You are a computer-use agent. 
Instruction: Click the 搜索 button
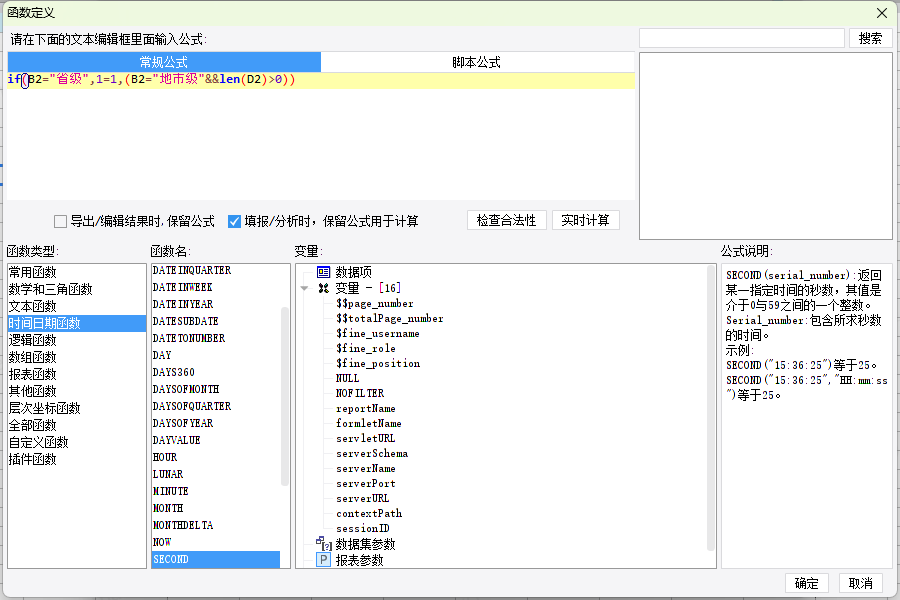pos(870,38)
